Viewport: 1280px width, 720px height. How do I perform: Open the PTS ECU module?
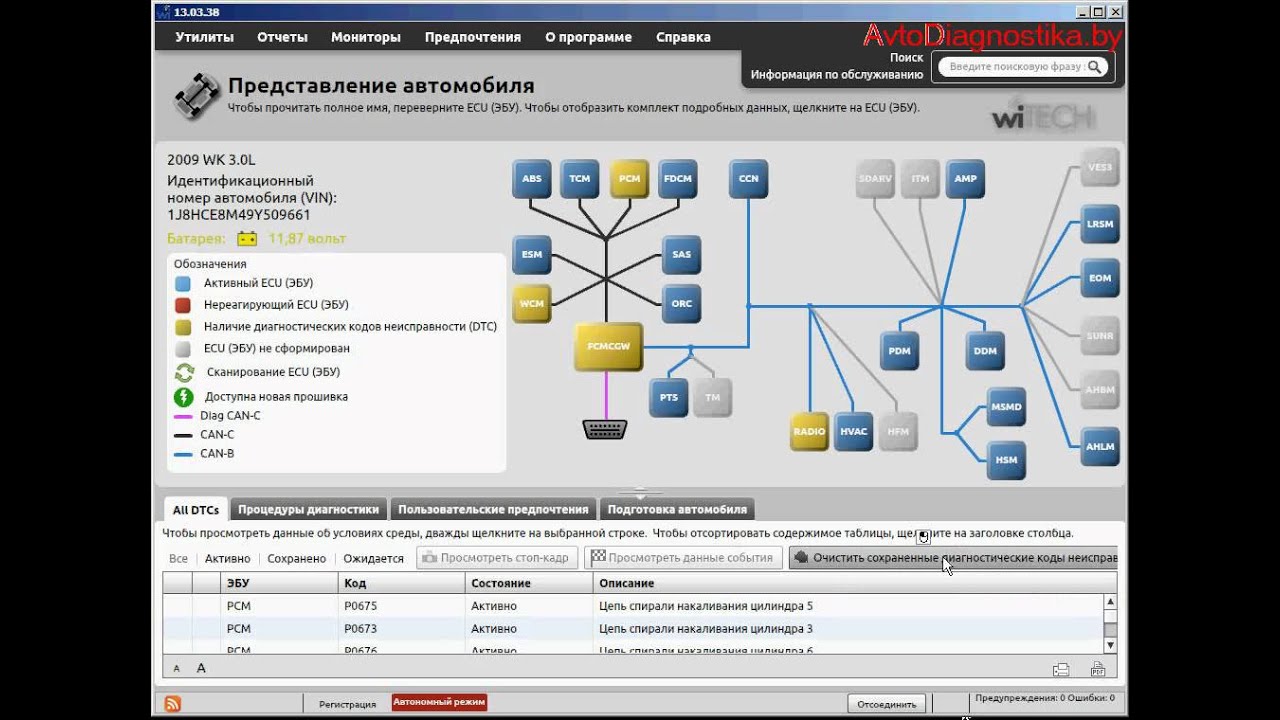coord(669,398)
